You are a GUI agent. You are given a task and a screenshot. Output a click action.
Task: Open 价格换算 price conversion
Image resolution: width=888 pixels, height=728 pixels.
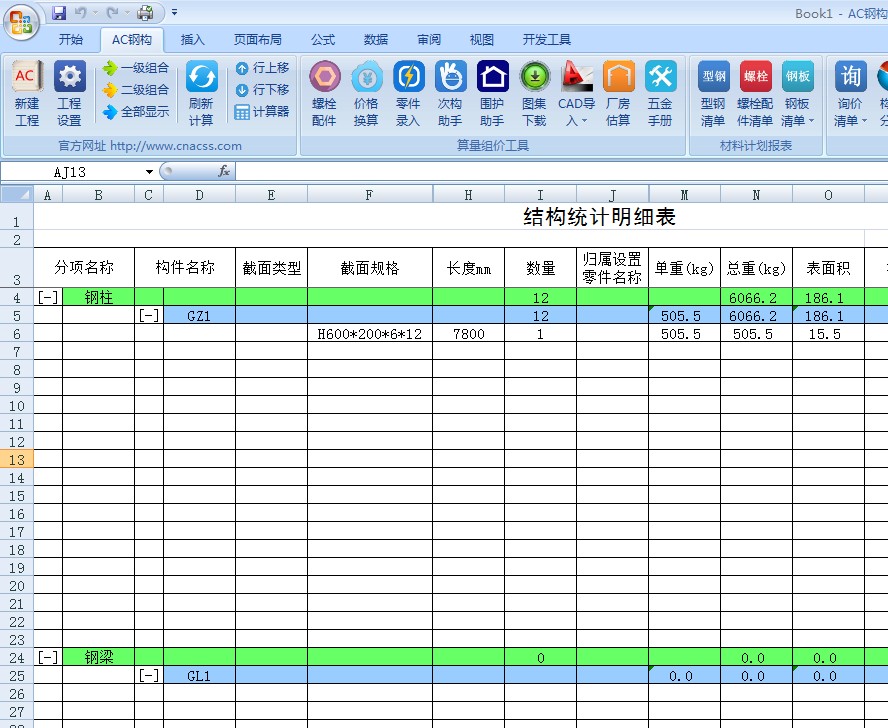(366, 94)
